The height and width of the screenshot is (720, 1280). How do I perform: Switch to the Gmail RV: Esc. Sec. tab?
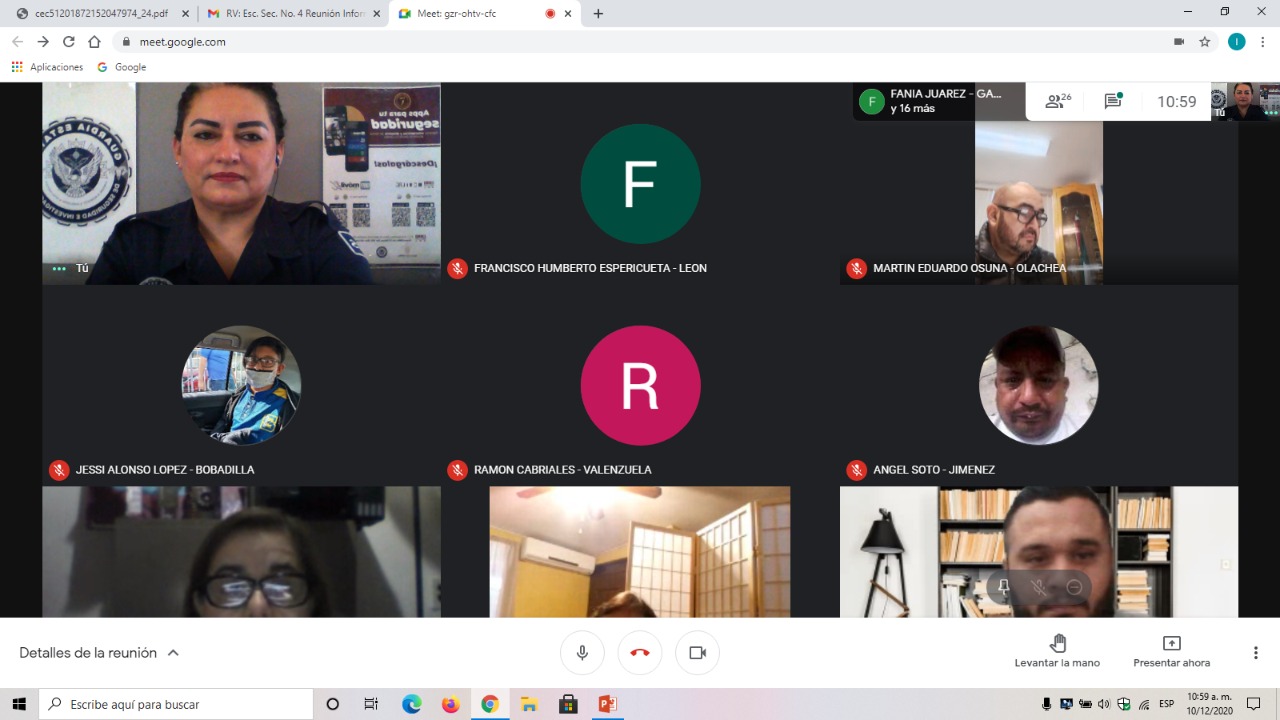(x=290, y=14)
